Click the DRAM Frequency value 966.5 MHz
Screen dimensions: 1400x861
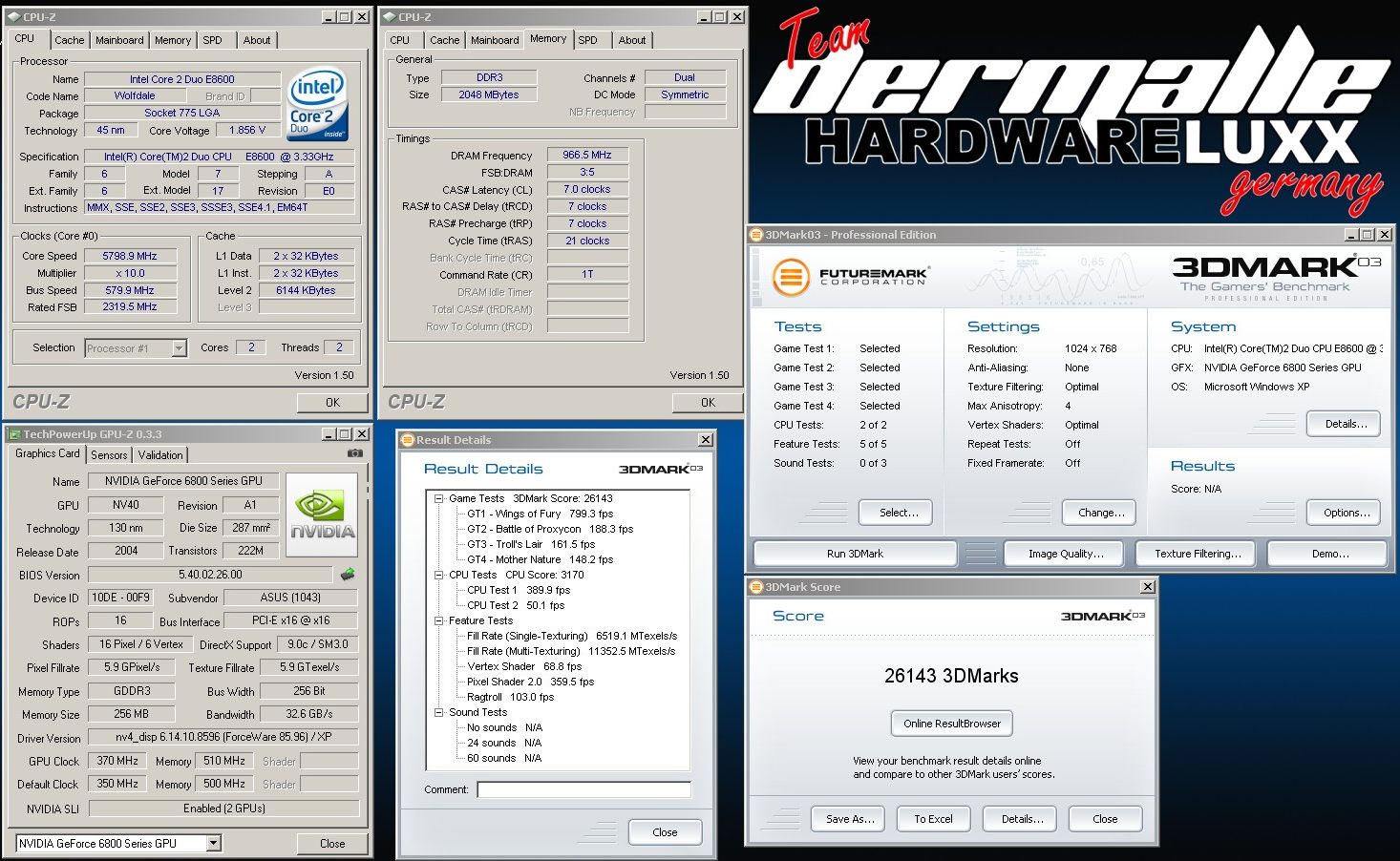pos(587,155)
